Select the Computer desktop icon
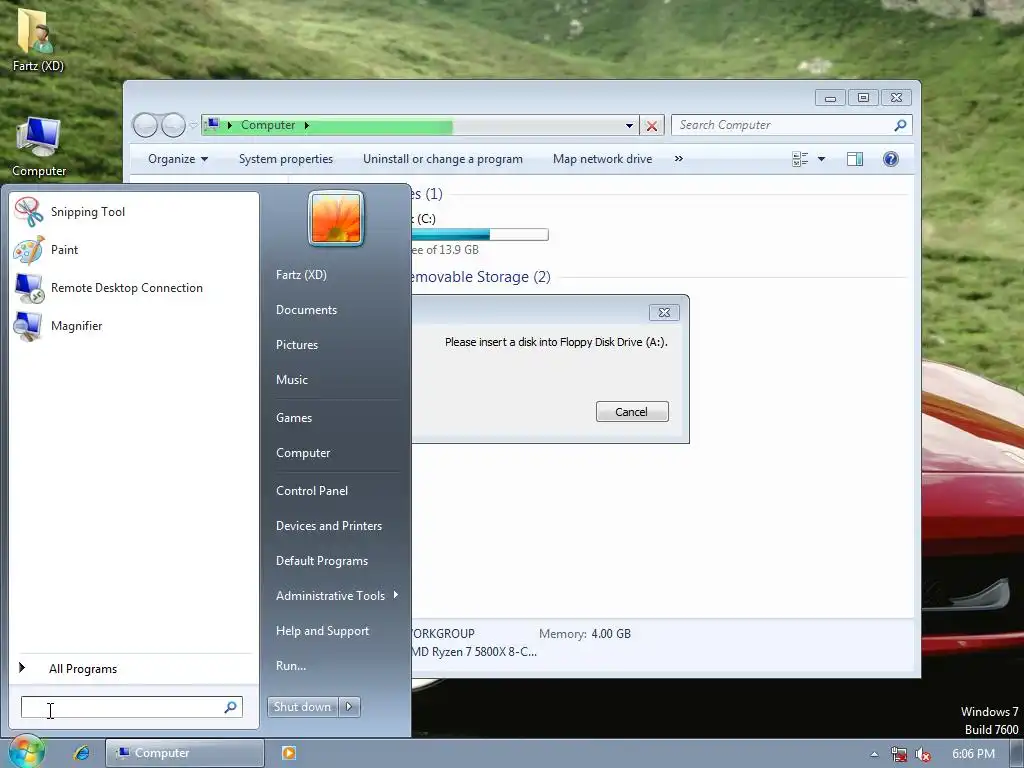 pos(39,146)
